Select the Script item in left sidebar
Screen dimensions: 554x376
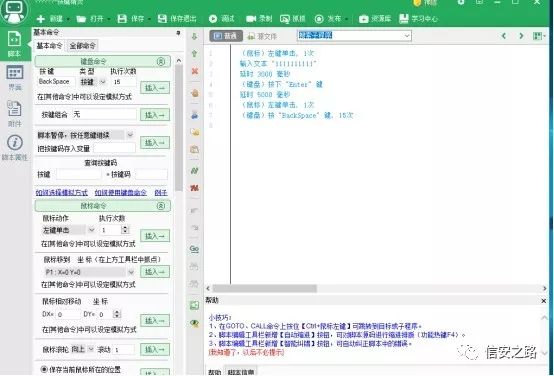tap(14, 44)
